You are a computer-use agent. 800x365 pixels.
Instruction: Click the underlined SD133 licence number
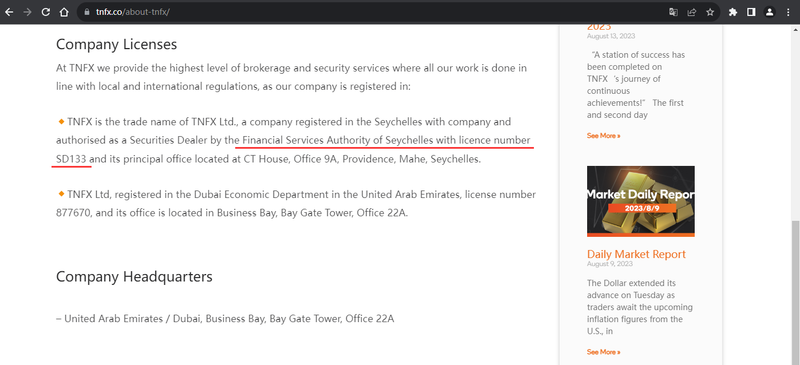tap(71, 159)
